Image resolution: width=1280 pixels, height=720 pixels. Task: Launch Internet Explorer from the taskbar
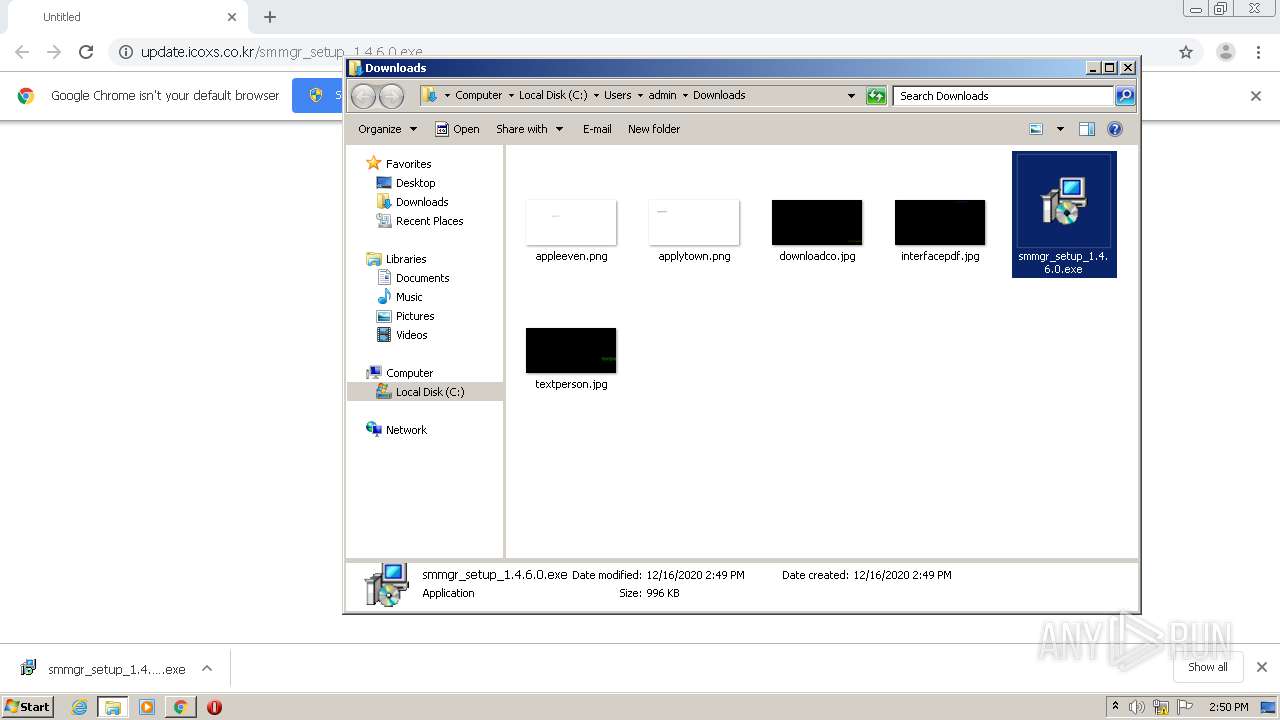pos(79,707)
